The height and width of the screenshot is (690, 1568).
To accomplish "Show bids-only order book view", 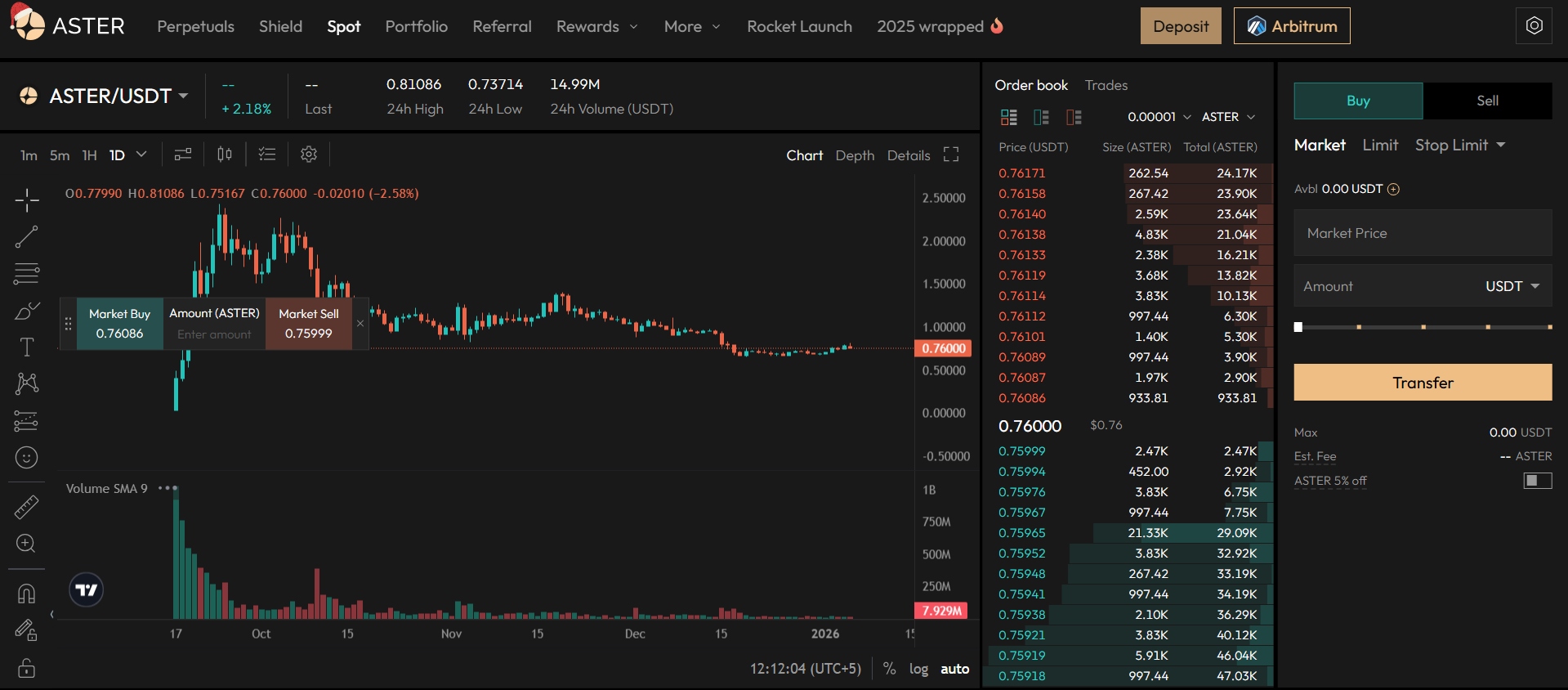I will [x=1042, y=117].
